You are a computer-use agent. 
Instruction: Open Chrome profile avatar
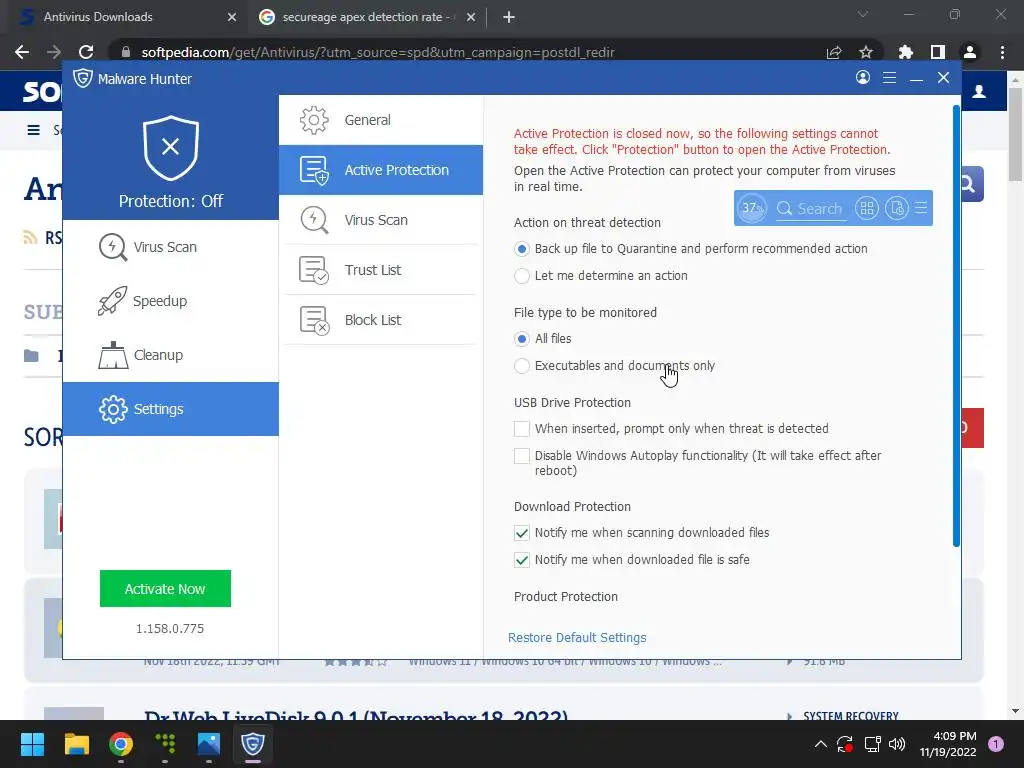pos(970,52)
